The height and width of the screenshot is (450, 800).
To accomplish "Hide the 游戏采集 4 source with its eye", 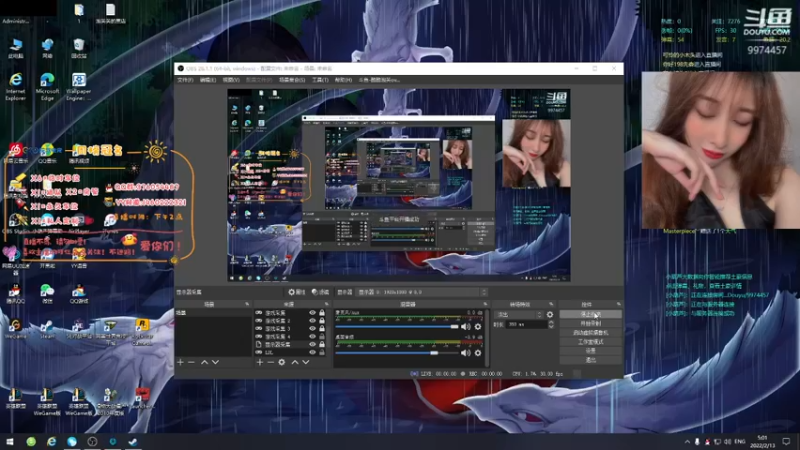I will tap(312, 337).
